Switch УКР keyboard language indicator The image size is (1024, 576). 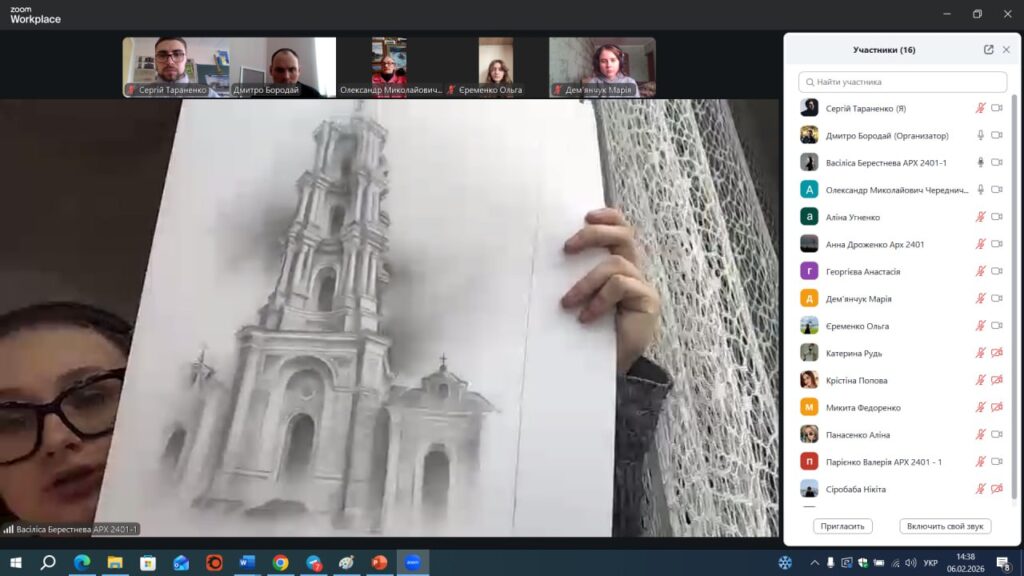[931, 563]
